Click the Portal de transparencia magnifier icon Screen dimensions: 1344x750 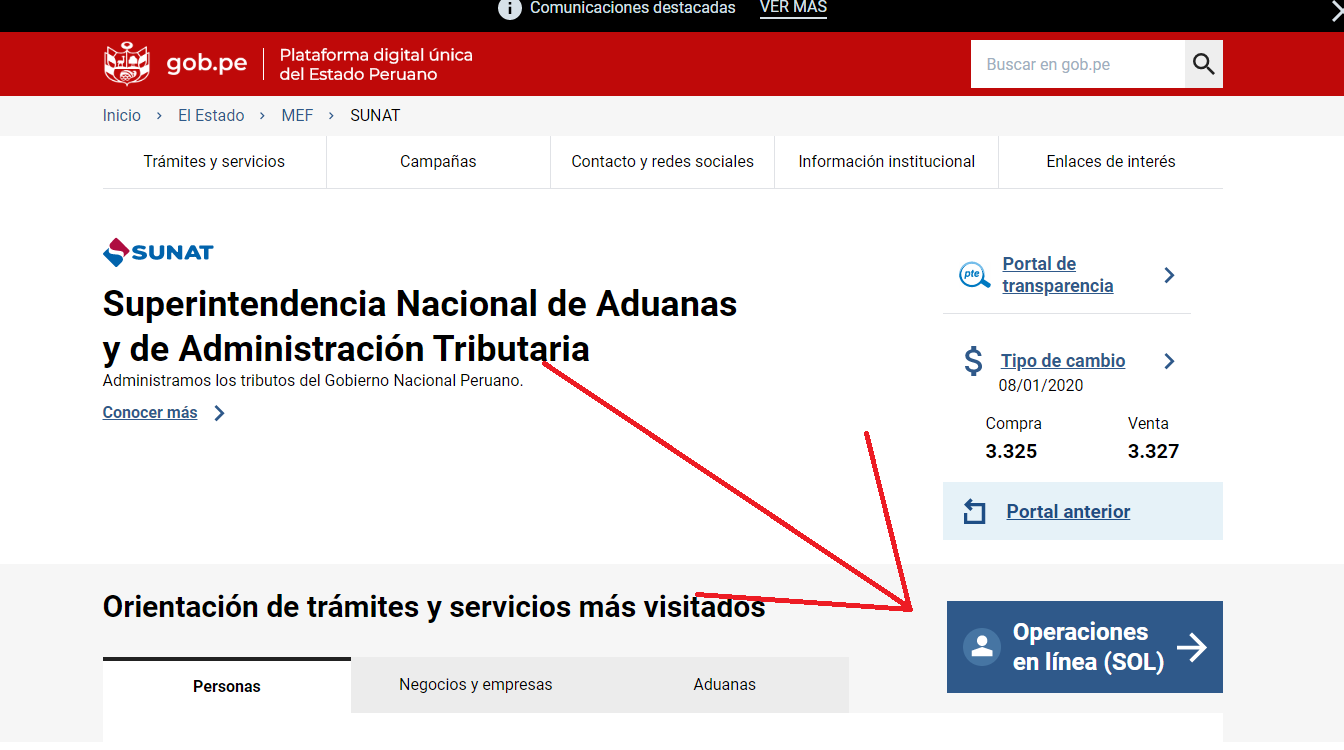pyautogui.click(x=974, y=275)
